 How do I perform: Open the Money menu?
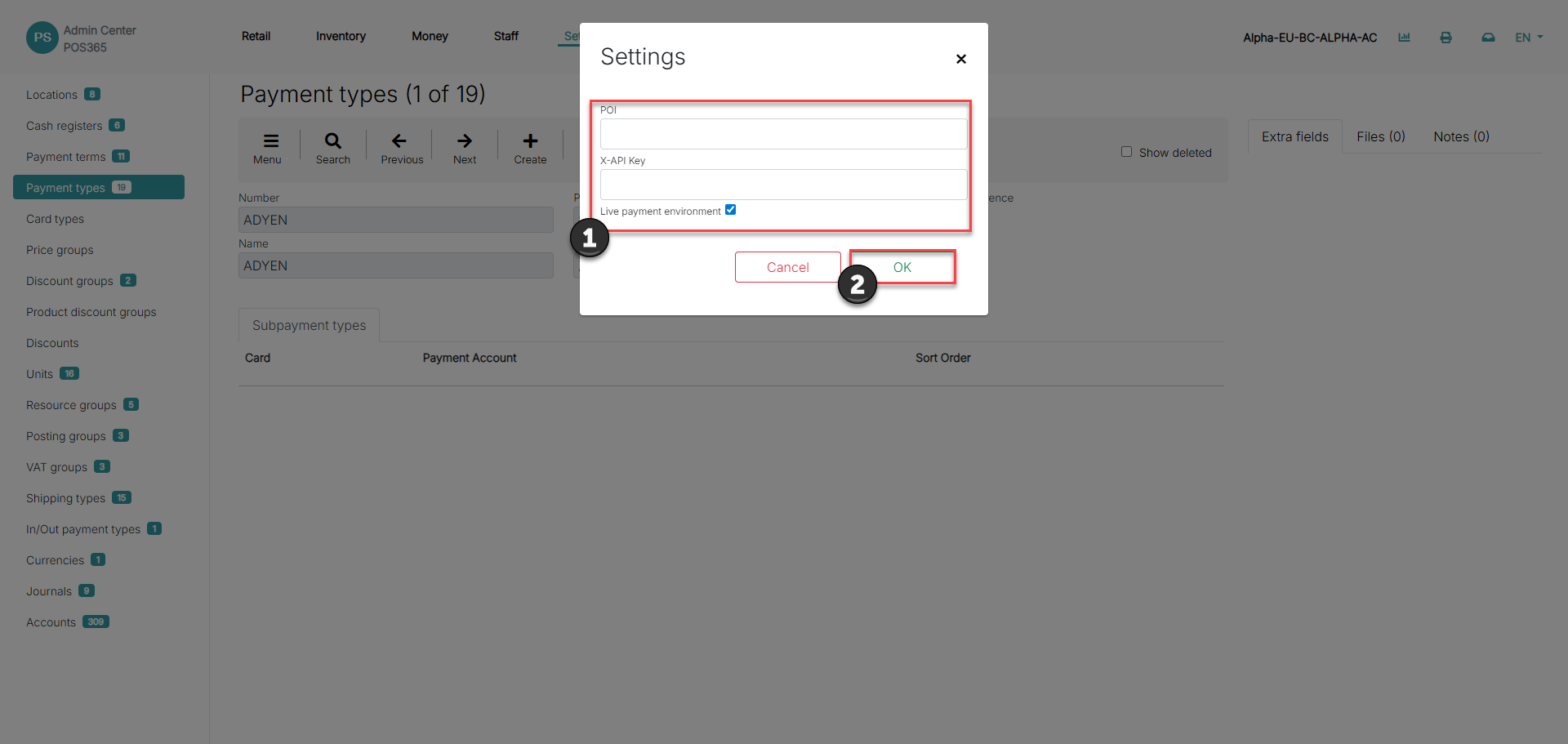[x=430, y=36]
